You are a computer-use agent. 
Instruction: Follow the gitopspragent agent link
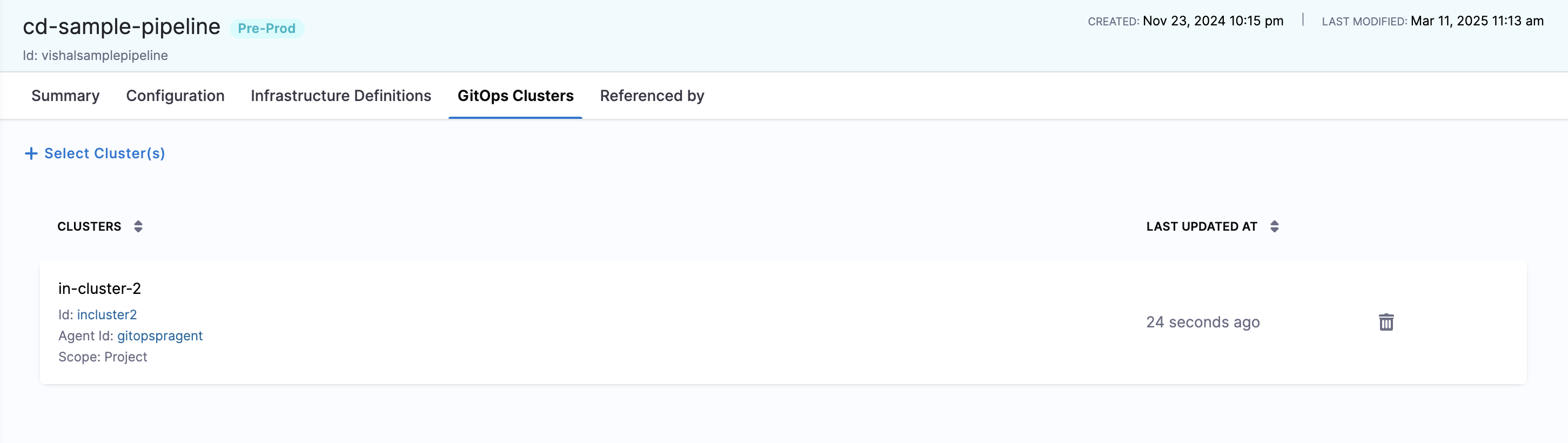tap(159, 336)
